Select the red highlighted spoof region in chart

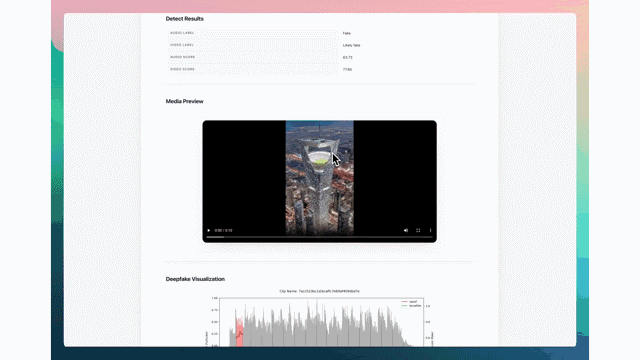[240, 333]
